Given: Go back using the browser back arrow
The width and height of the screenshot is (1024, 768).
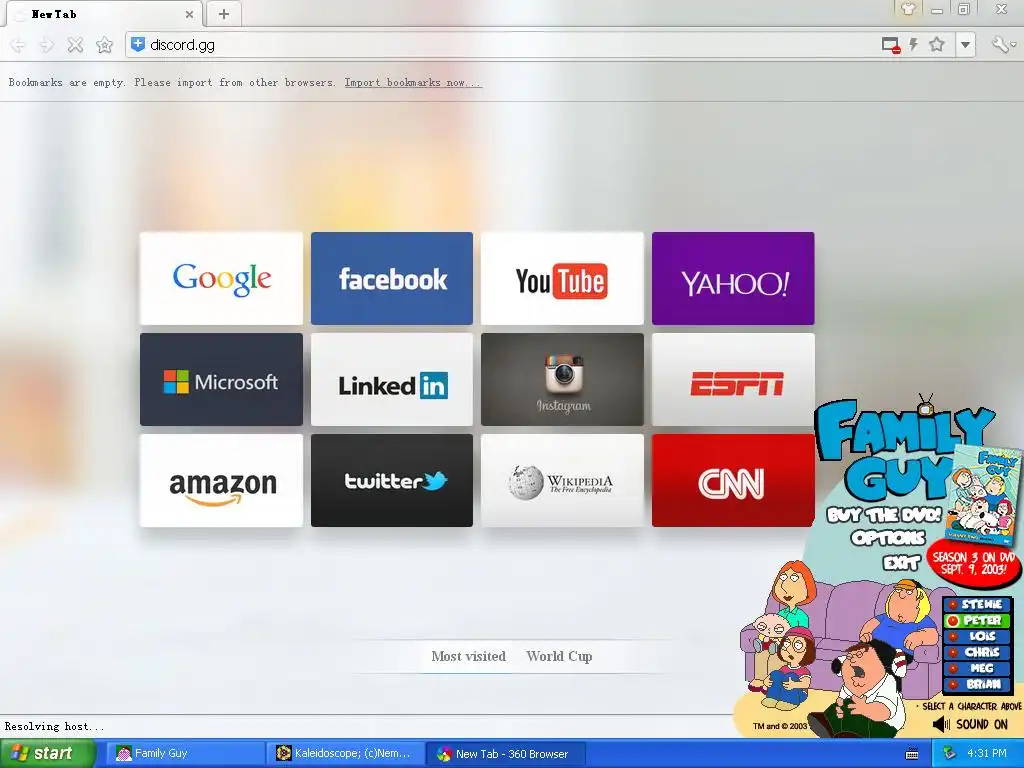Looking at the screenshot, I should tap(18, 45).
